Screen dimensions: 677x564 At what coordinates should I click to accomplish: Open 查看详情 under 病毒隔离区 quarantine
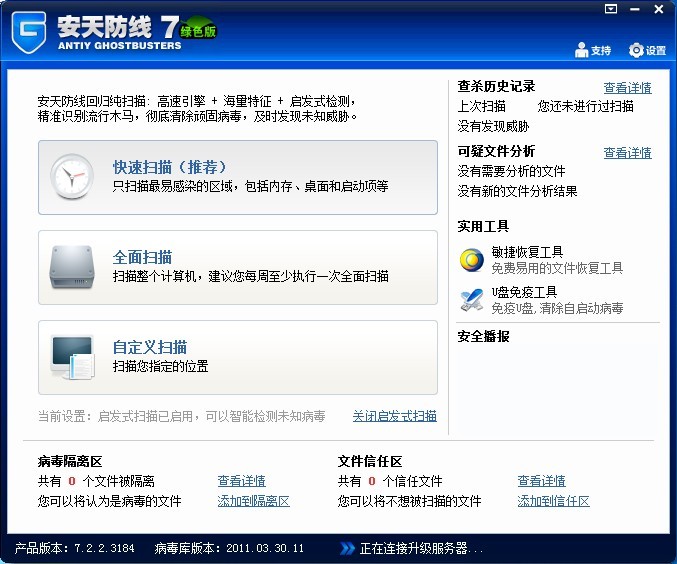(x=241, y=481)
